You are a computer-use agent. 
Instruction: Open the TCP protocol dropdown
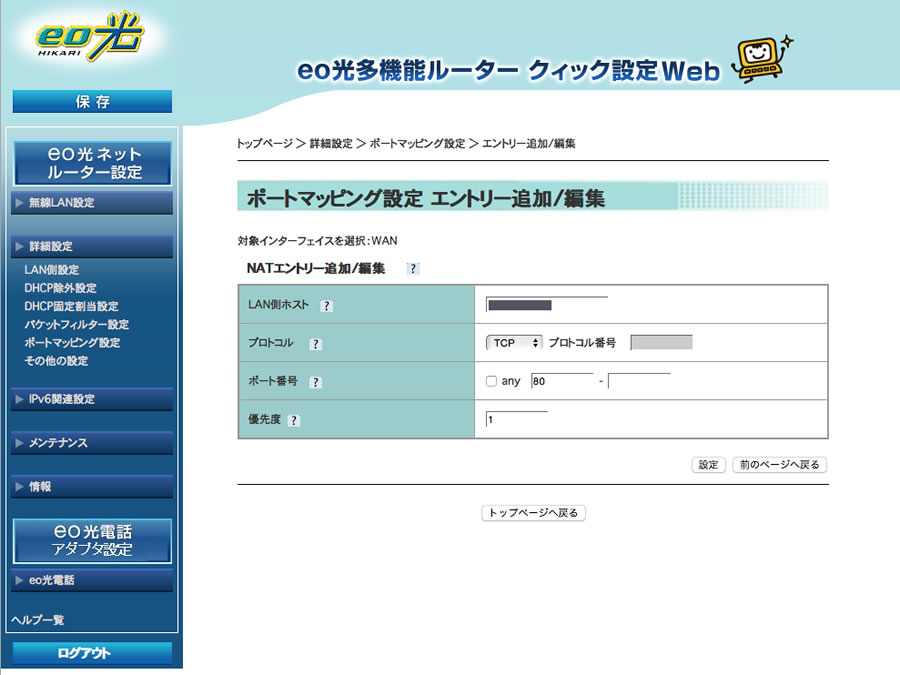click(514, 343)
